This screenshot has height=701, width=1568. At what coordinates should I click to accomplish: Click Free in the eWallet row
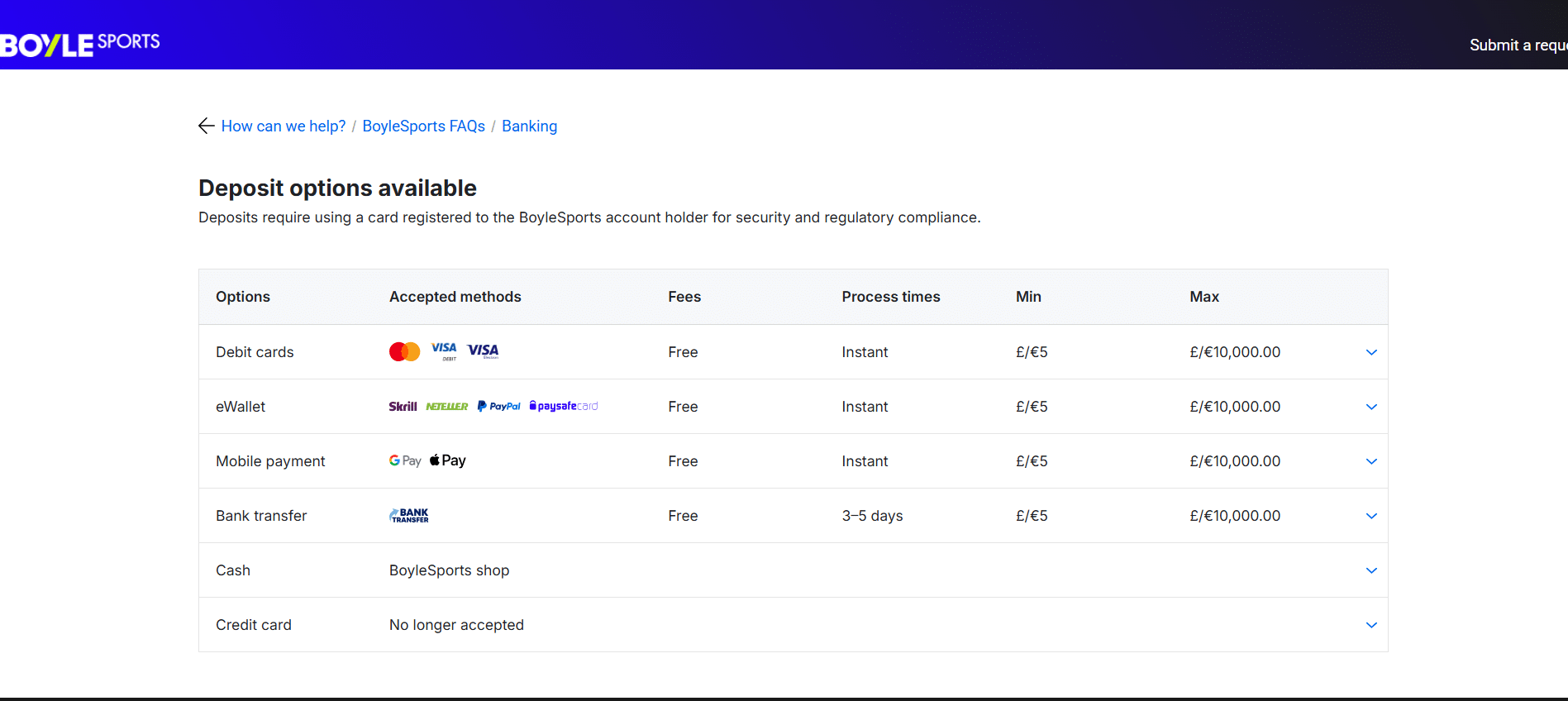[683, 407]
